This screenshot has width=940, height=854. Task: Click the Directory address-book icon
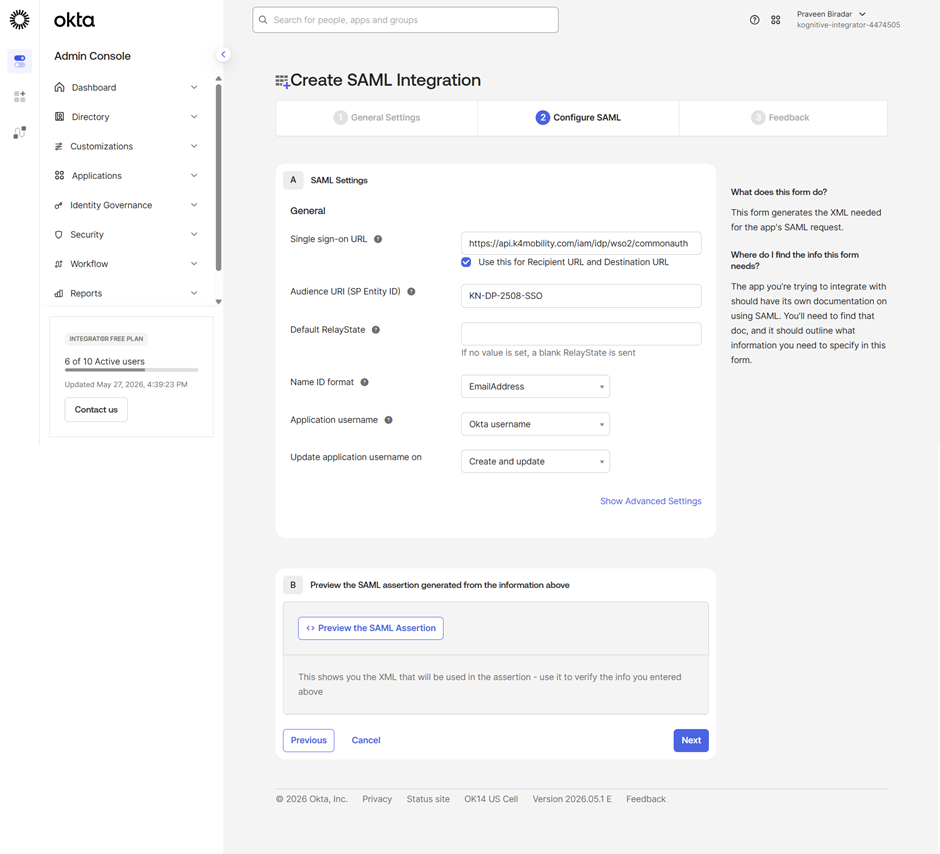pyautogui.click(x=59, y=117)
